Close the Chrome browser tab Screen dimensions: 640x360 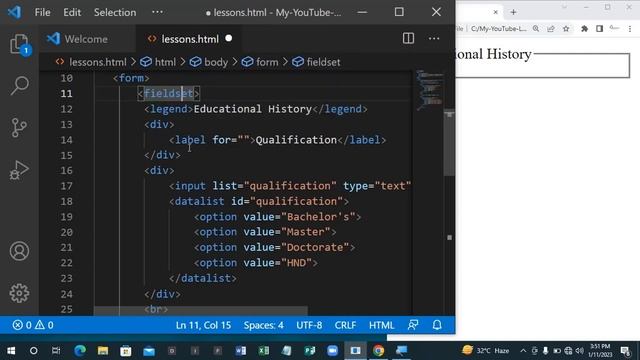[496, 12]
